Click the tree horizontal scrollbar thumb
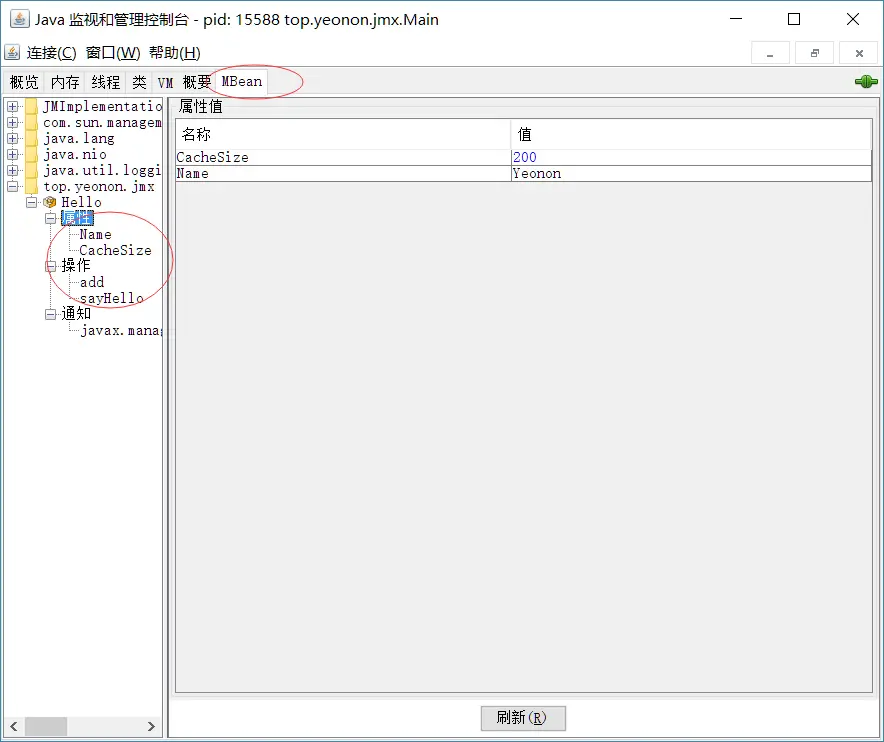The image size is (884, 742). (x=46, y=726)
